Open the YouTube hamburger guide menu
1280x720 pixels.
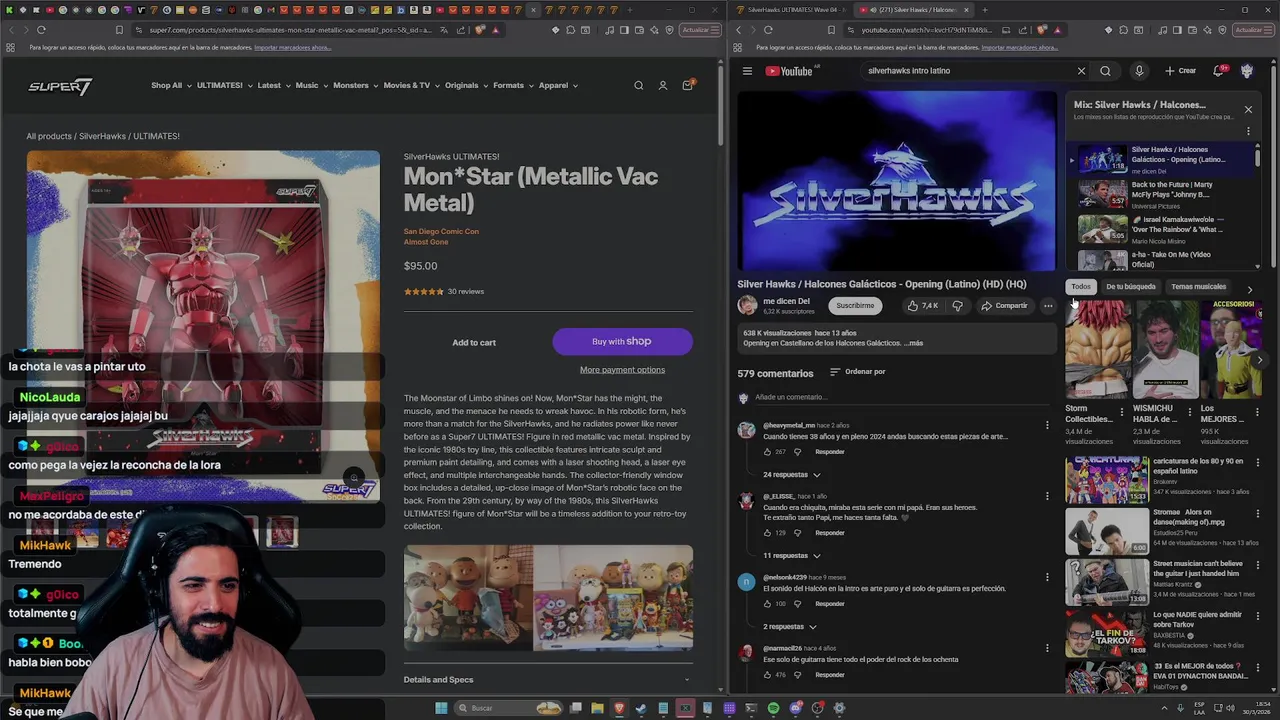point(747,71)
